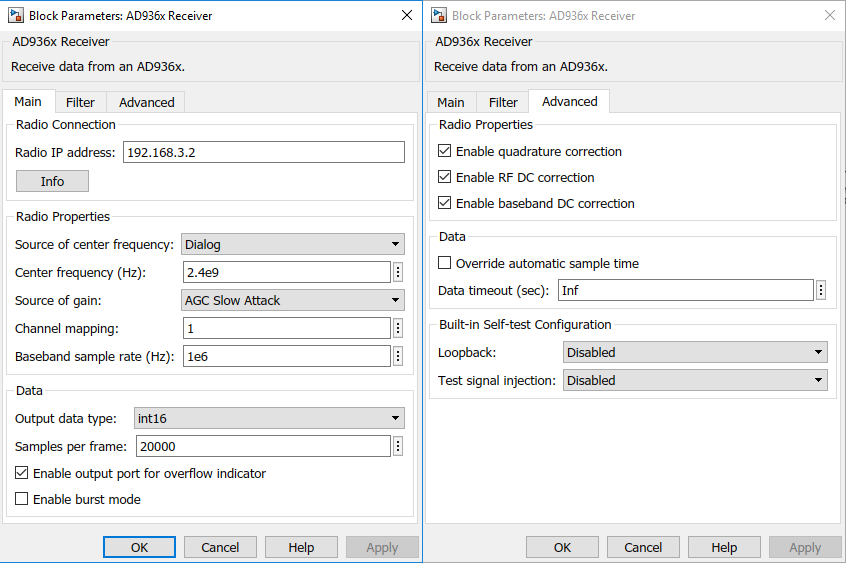Click the Info button
846x563 pixels.
point(52,181)
